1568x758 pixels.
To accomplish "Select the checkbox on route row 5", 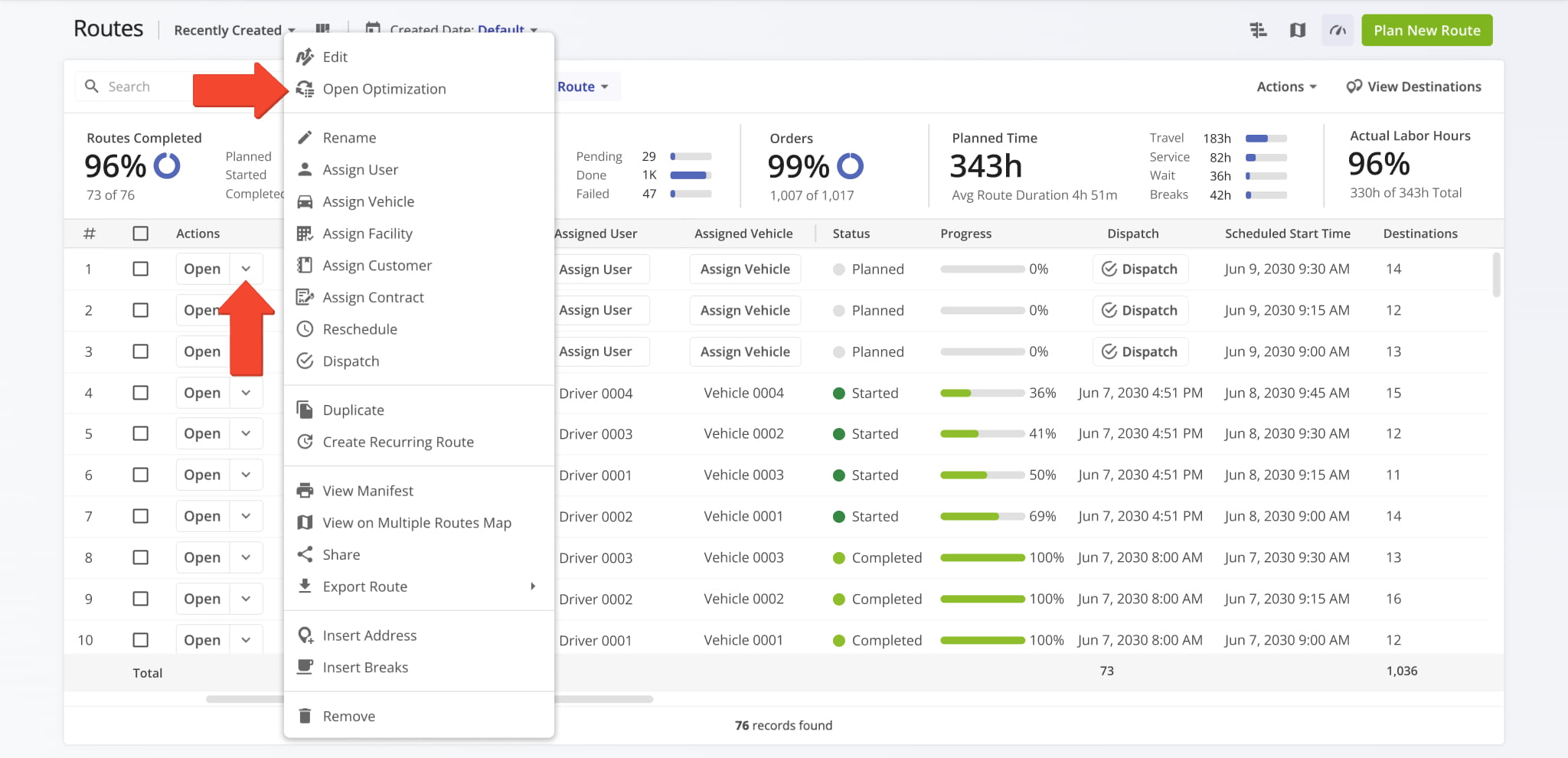I will (x=141, y=433).
